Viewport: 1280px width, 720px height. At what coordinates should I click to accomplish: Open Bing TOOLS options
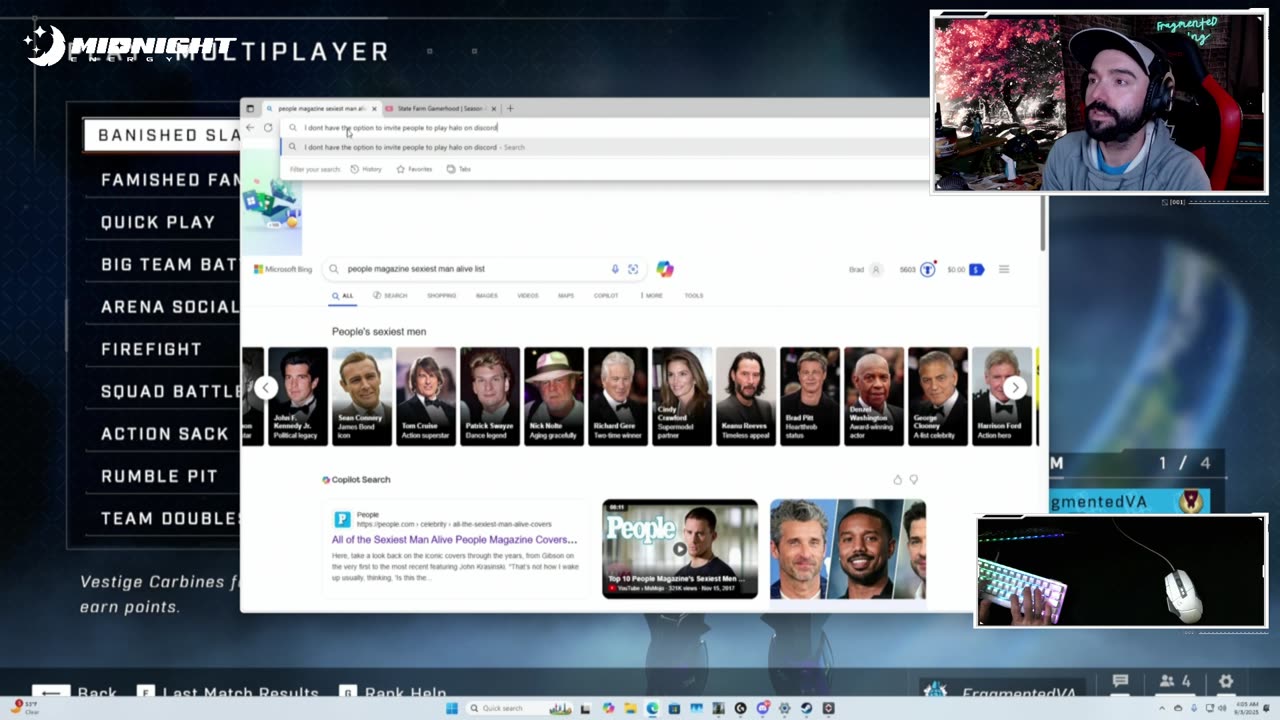(x=694, y=296)
